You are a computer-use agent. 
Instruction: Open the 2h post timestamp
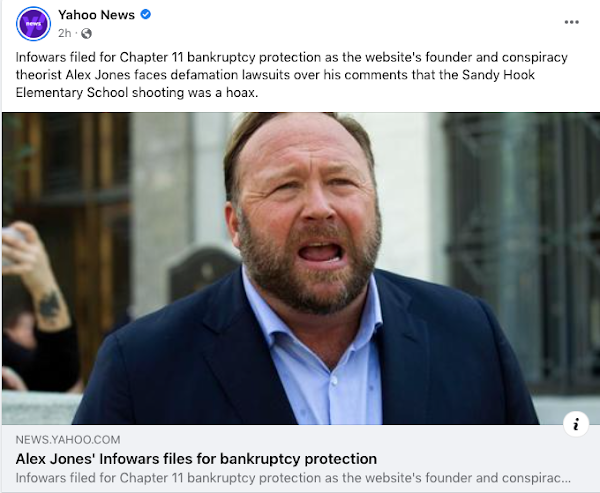[65, 34]
